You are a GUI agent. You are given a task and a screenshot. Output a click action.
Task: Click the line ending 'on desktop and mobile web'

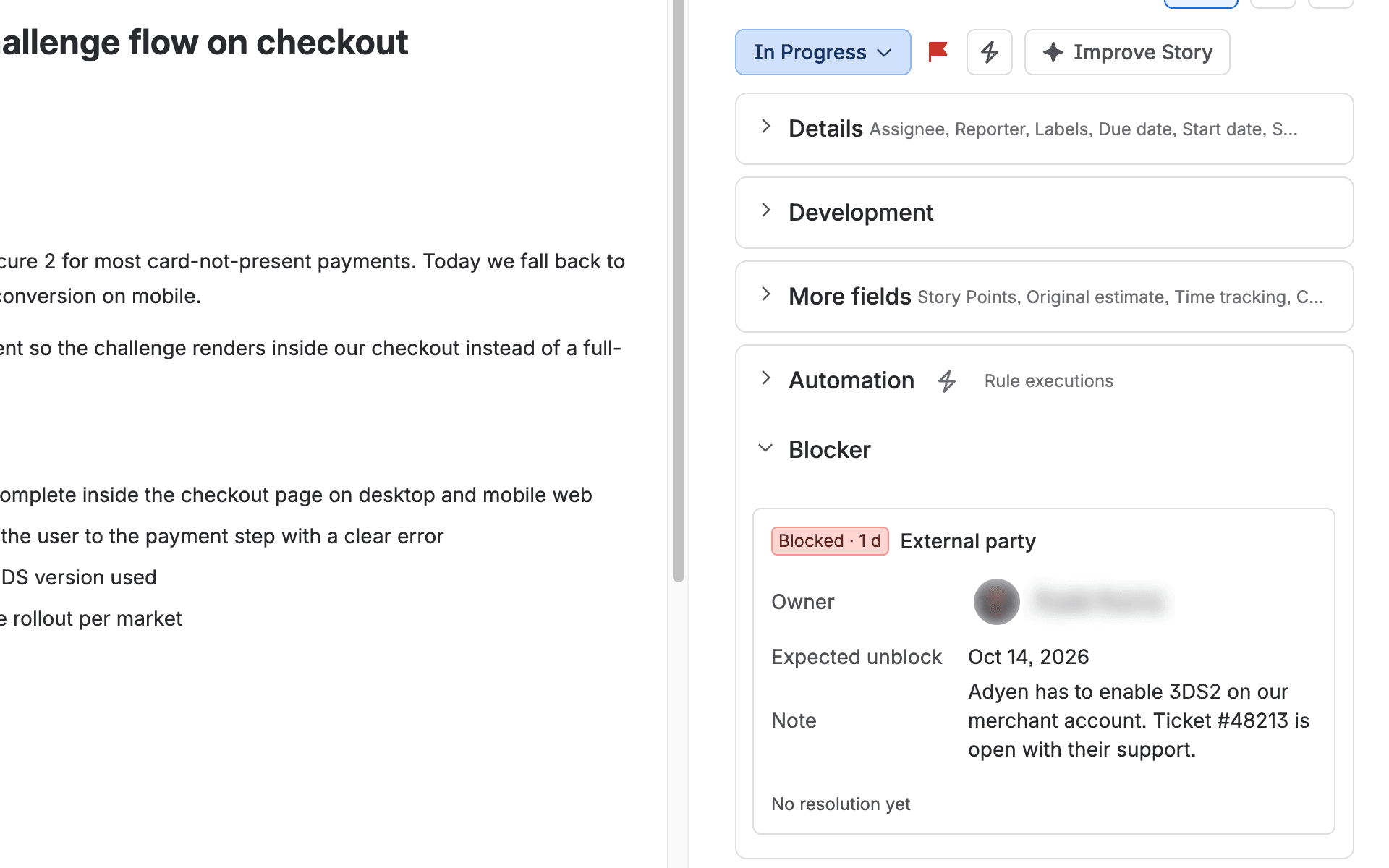[x=296, y=495]
